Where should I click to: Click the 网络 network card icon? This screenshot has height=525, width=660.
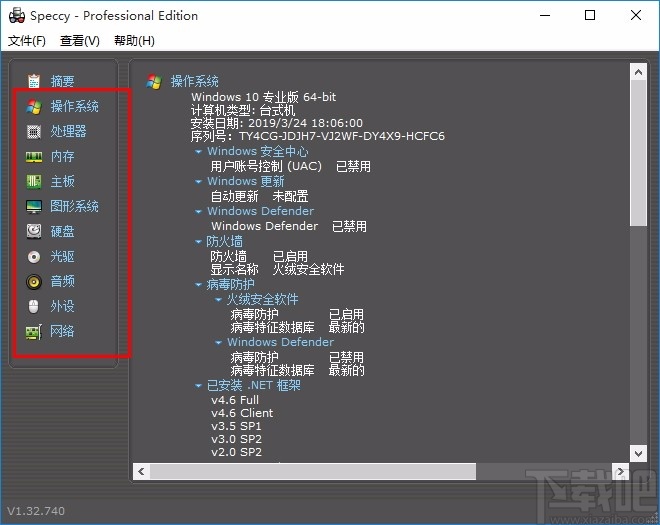tap(34, 332)
